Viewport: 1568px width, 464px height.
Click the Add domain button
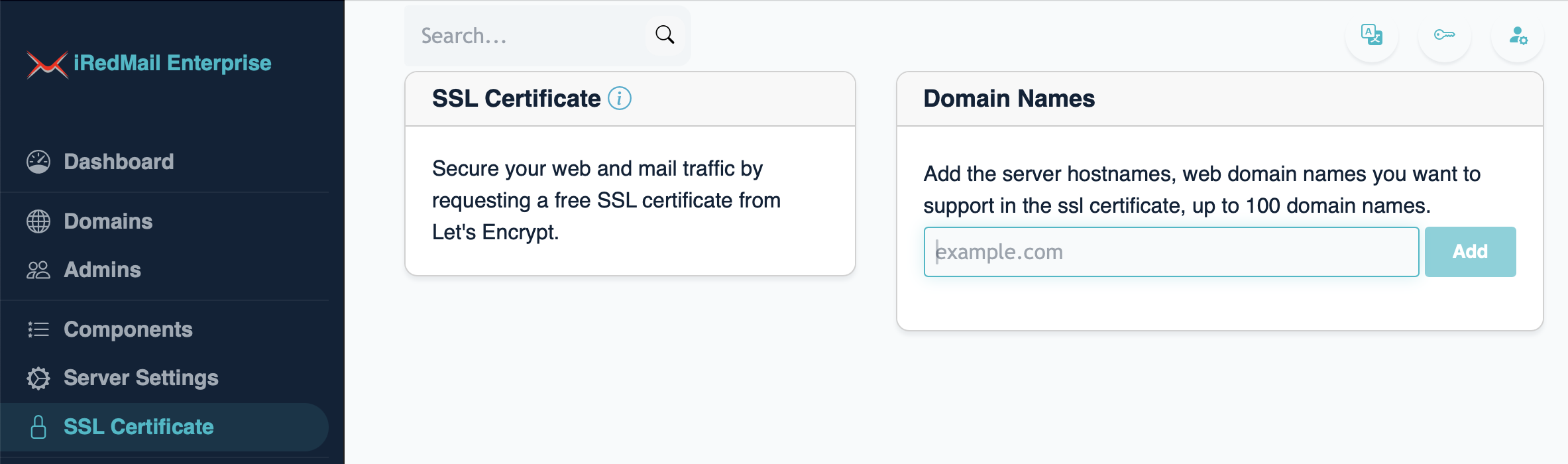[1470, 252]
